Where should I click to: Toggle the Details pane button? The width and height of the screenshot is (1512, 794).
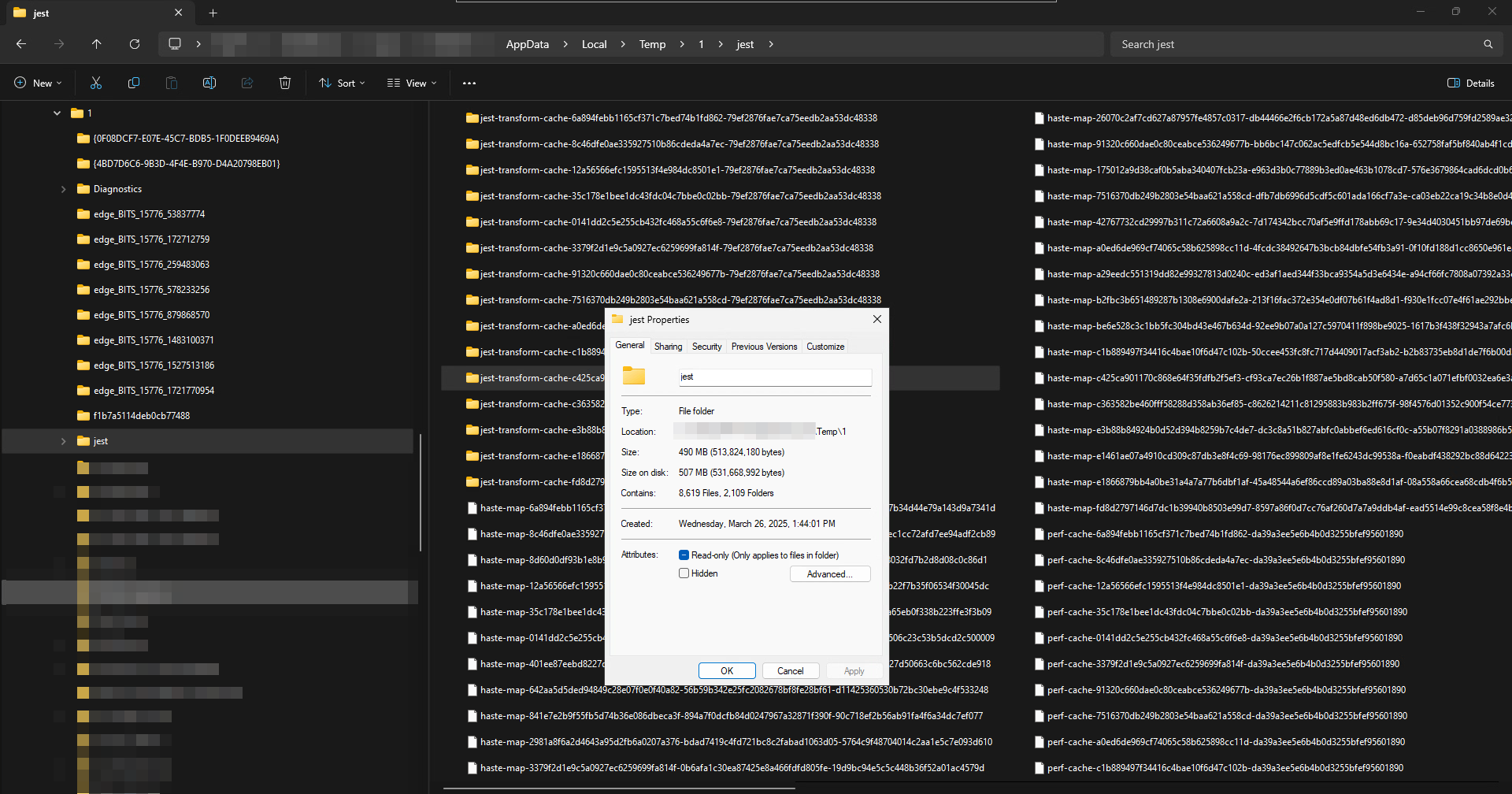[1470, 83]
